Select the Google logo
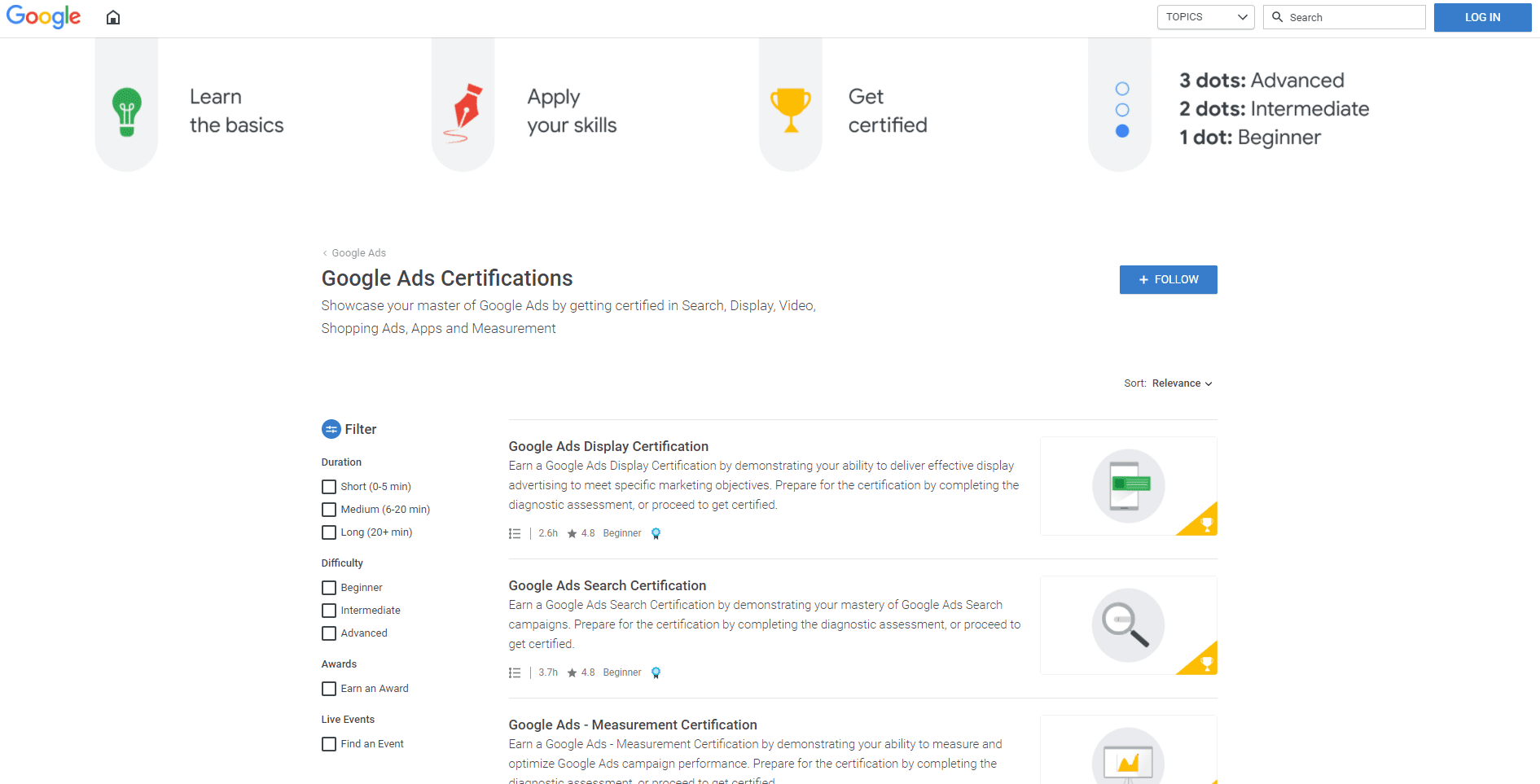This screenshot has width=1540, height=784. [x=43, y=17]
